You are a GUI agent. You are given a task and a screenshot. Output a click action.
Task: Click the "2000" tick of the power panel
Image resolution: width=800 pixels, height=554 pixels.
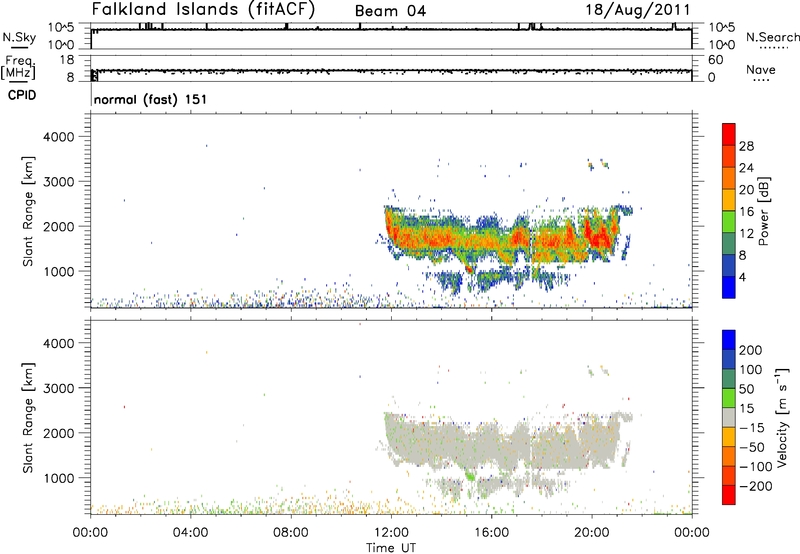(59, 226)
